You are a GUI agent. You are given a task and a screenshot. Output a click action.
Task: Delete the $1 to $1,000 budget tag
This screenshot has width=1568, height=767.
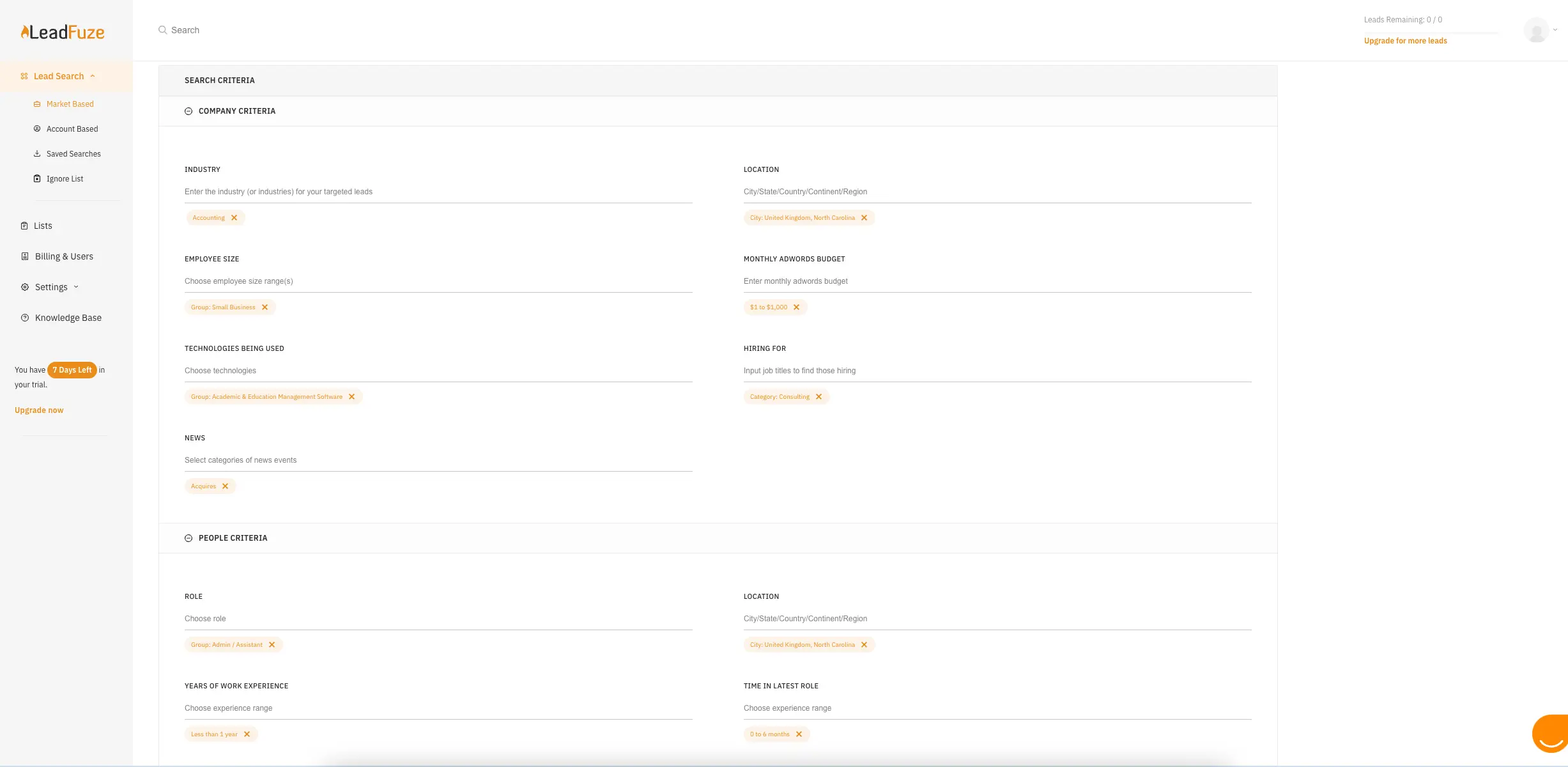(797, 307)
